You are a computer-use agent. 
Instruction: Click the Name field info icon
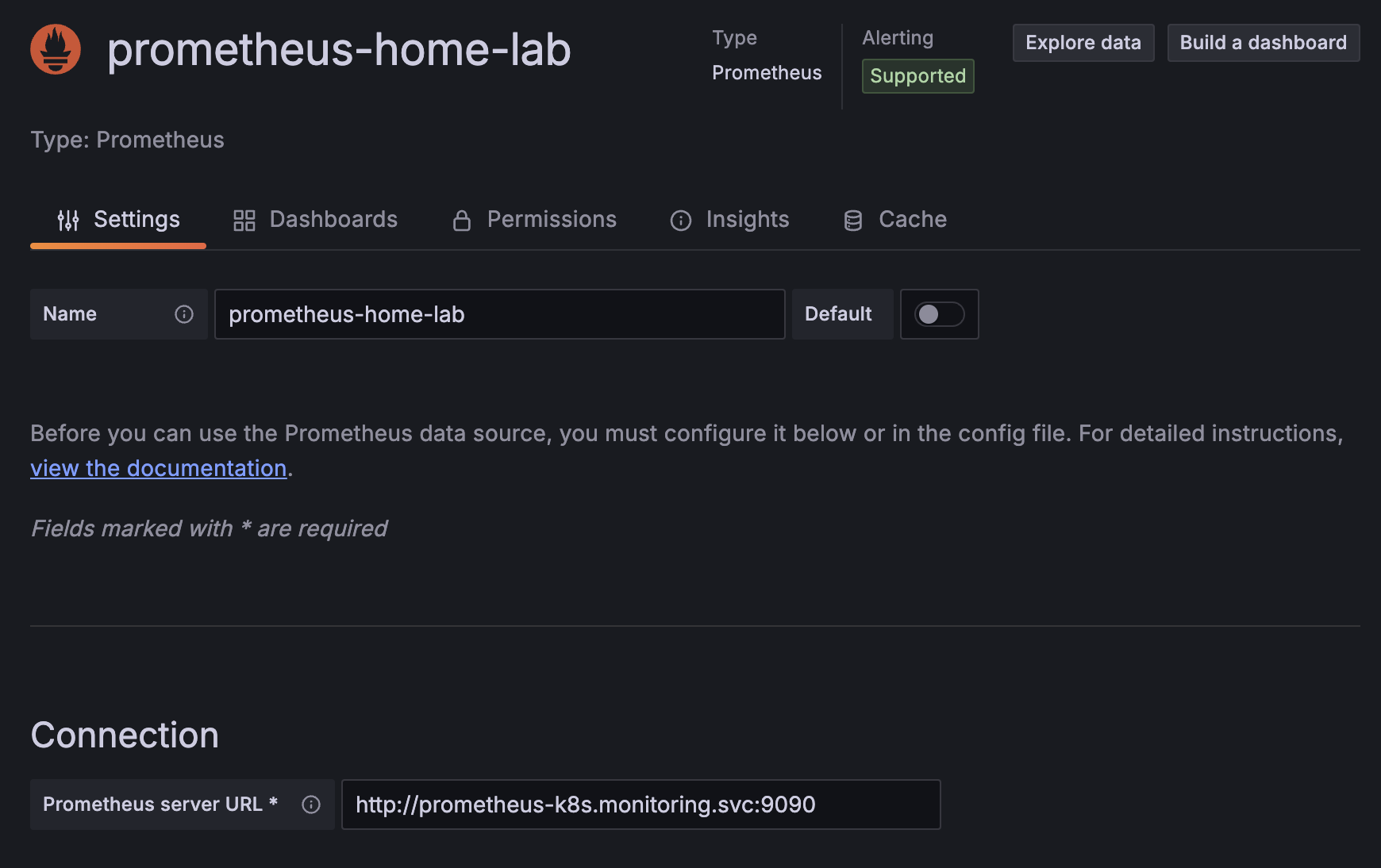click(x=184, y=314)
